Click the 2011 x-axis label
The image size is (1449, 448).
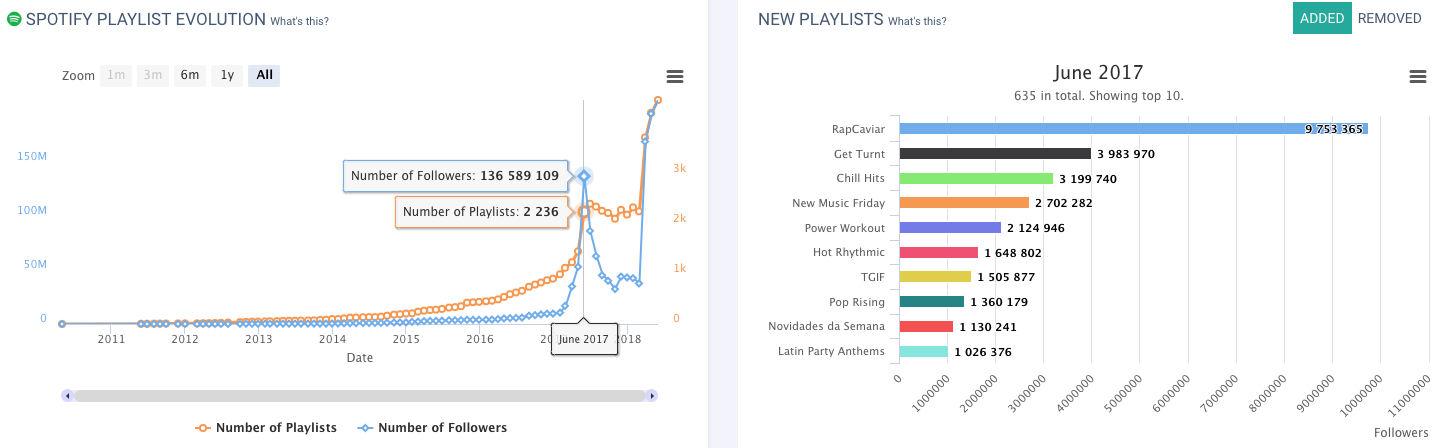point(111,340)
